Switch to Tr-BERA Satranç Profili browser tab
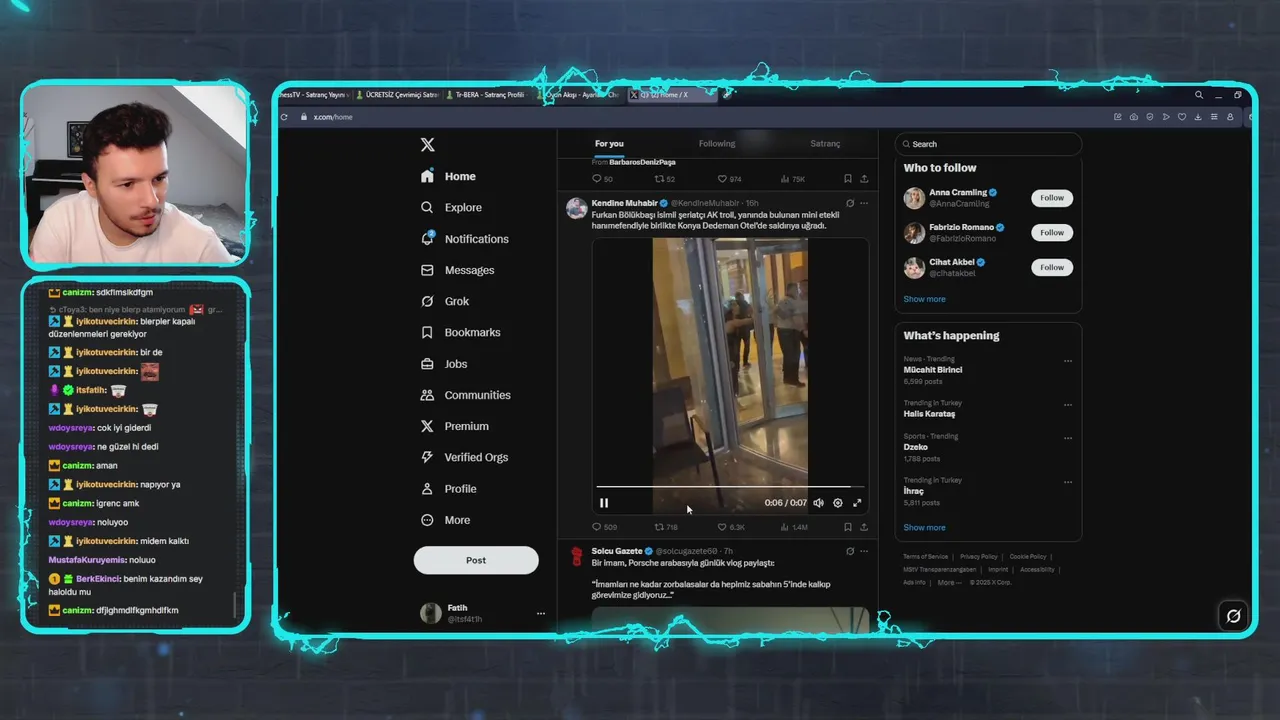This screenshot has height=720, width=1280. pos(490,95)
